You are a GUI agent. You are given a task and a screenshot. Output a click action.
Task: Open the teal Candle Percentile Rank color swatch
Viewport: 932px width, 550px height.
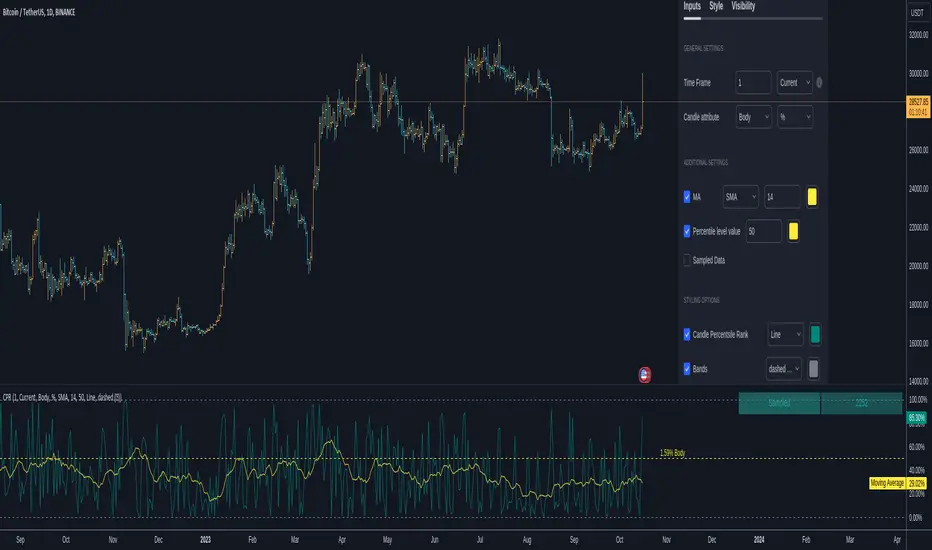pyautogui.click(x=817, y=334)
